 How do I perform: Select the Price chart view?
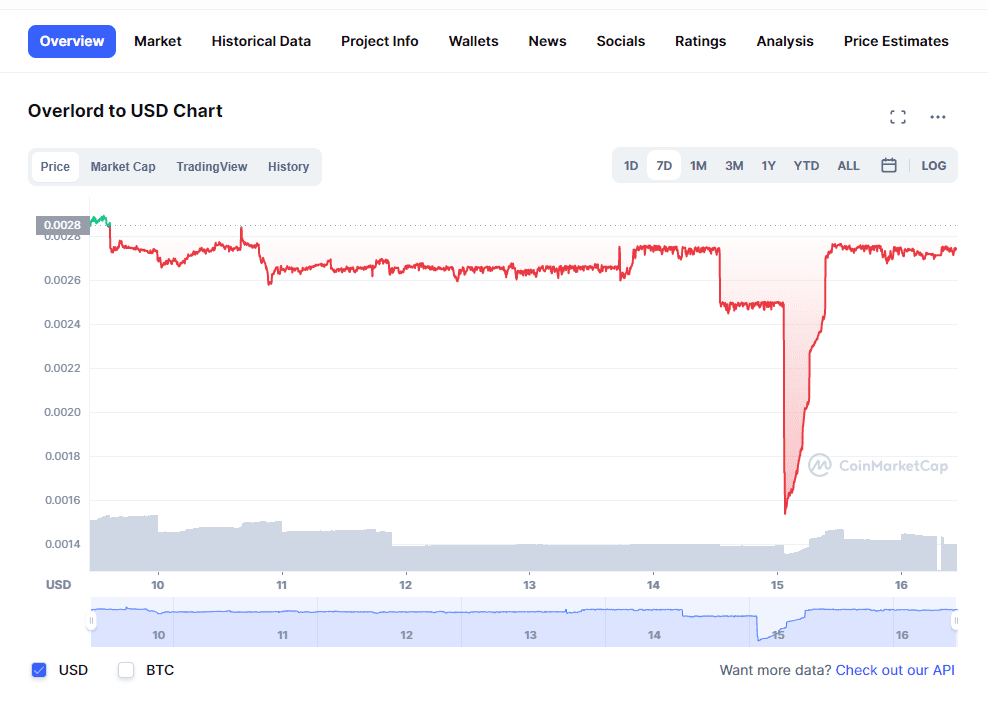pos(55,166)
